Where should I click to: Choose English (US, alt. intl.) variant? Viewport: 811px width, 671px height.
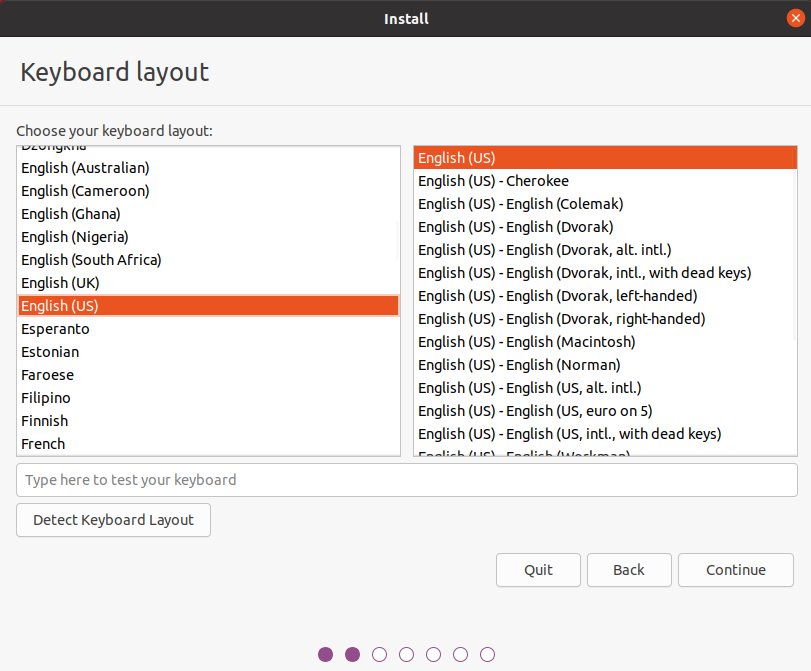[529, 388]
